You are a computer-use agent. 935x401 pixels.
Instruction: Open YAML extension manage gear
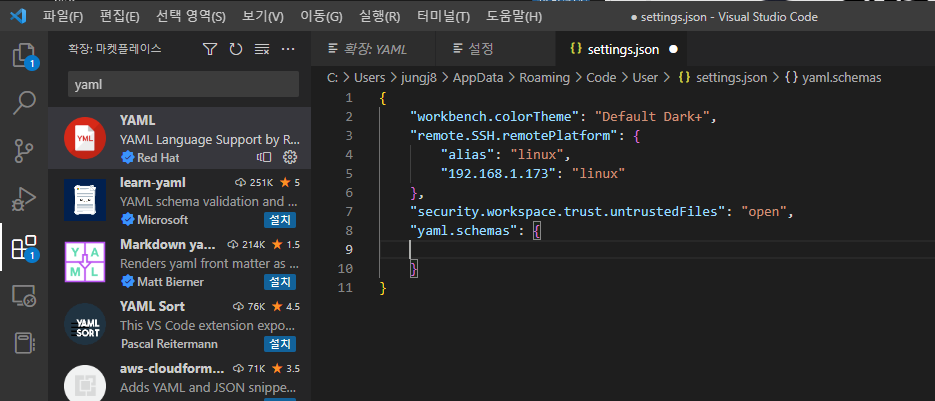coord(290,157)
